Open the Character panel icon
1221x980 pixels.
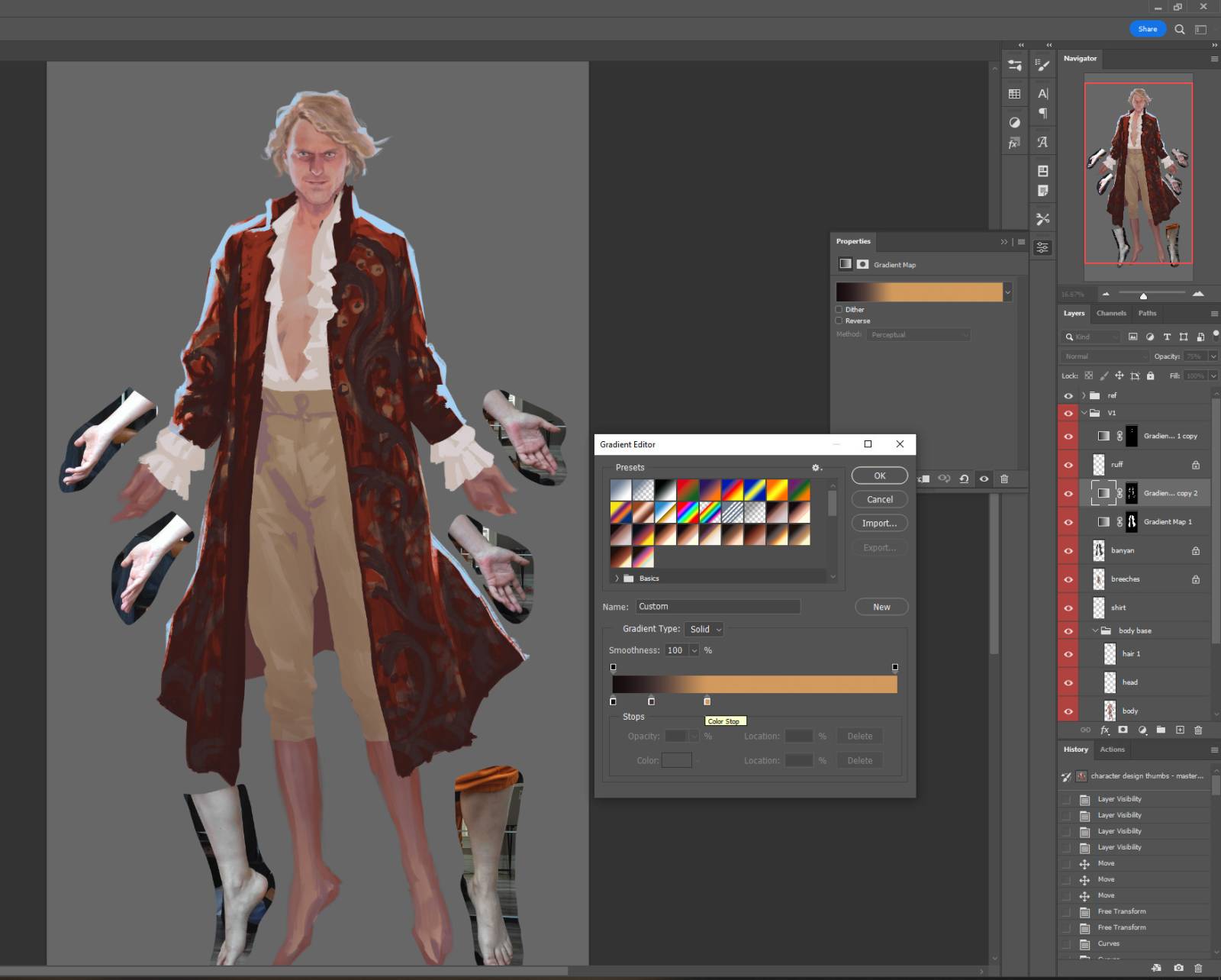click(1042, 93)
